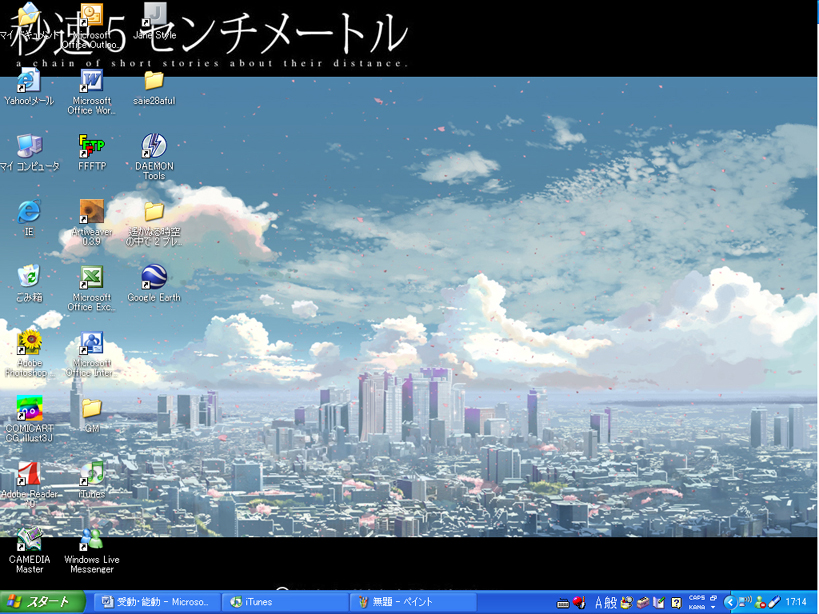This screenshot has height=614, width=819.
Task: Select the iTunes desktop shortcut
Action: pyautogui.click(x=92, y=480)
